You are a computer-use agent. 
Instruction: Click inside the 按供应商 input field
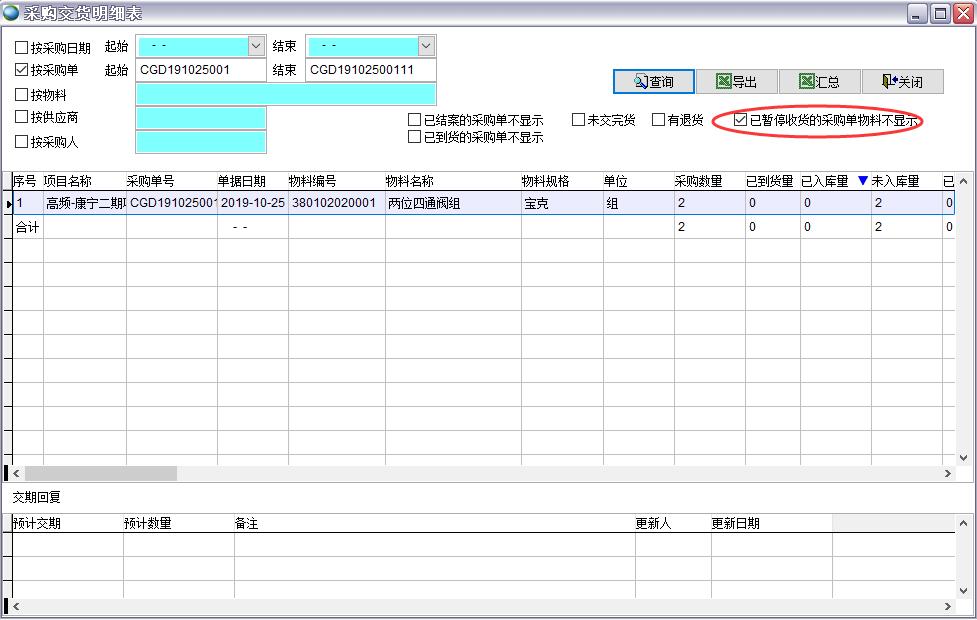coord(200,118)
